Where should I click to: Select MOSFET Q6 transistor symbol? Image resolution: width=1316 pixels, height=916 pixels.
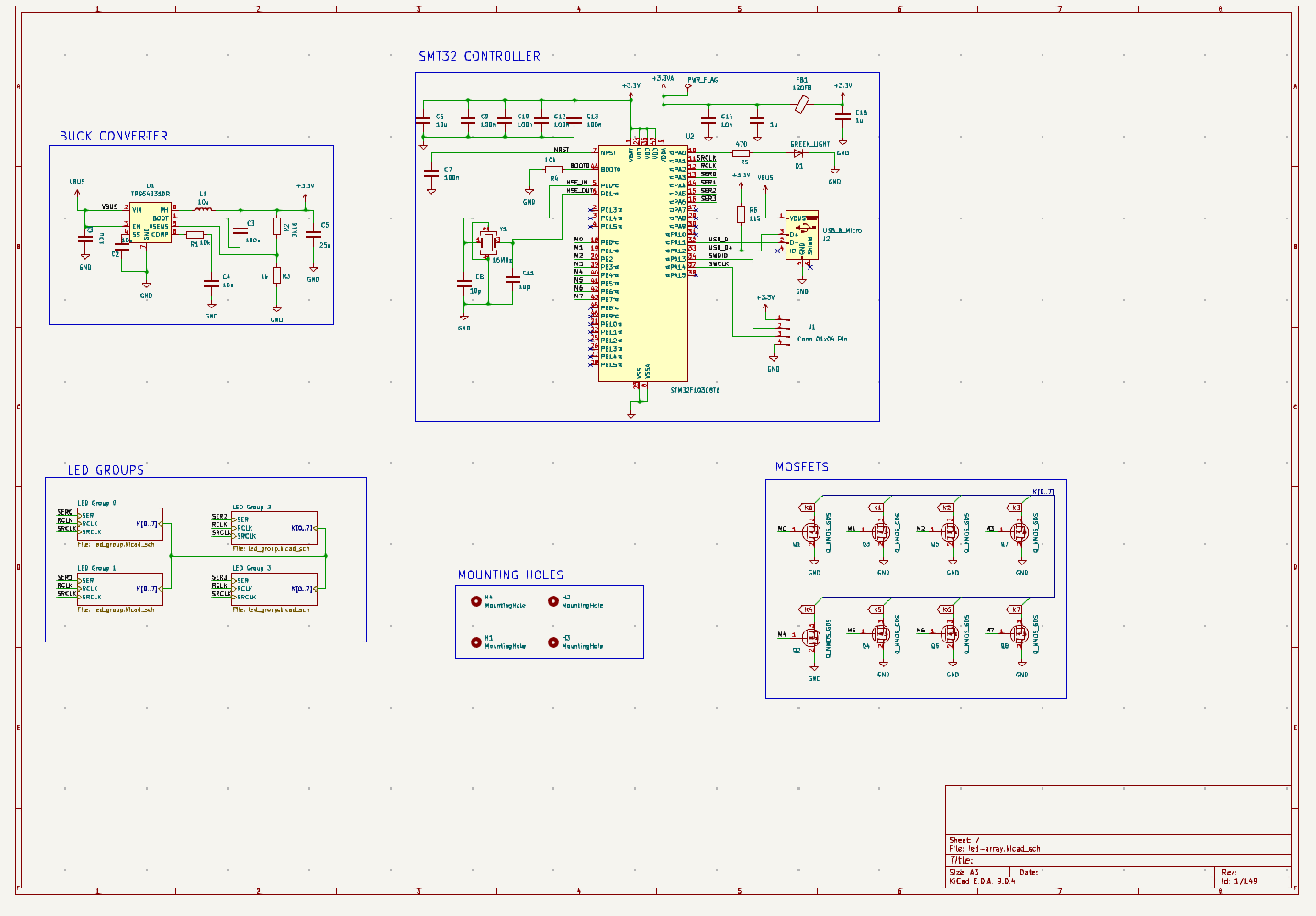point(950,632)
